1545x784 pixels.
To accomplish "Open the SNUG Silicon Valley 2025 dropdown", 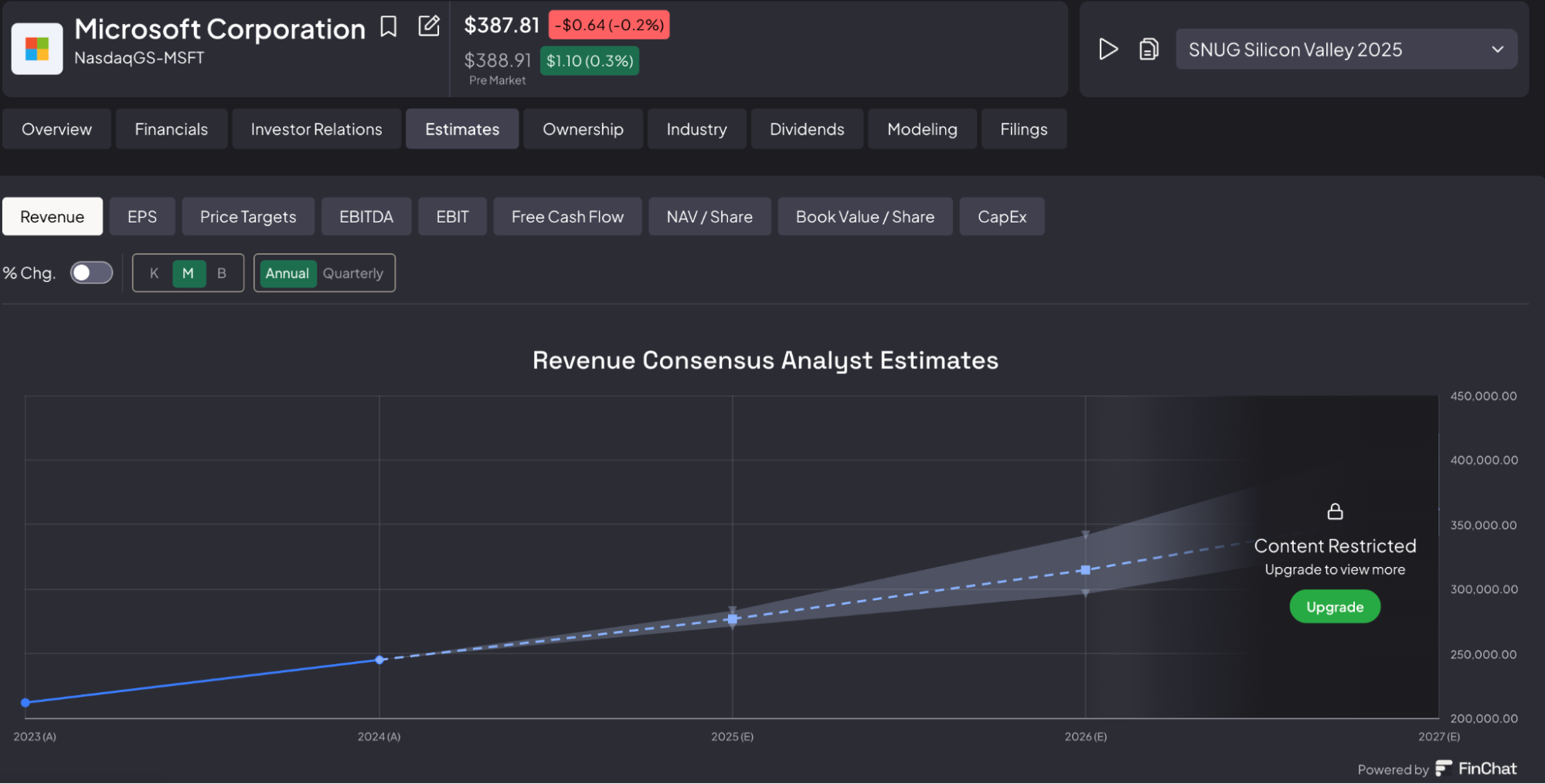I will pos(1346,49).
